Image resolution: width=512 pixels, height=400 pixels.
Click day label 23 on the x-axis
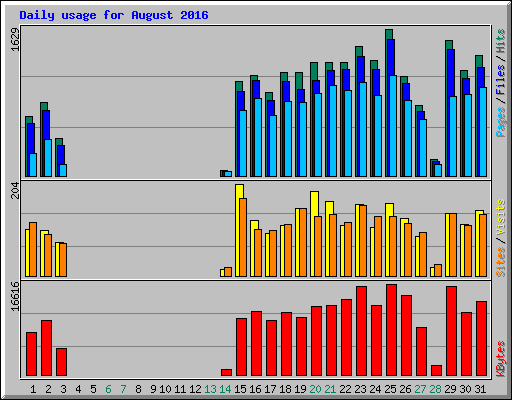click(360, 389)
